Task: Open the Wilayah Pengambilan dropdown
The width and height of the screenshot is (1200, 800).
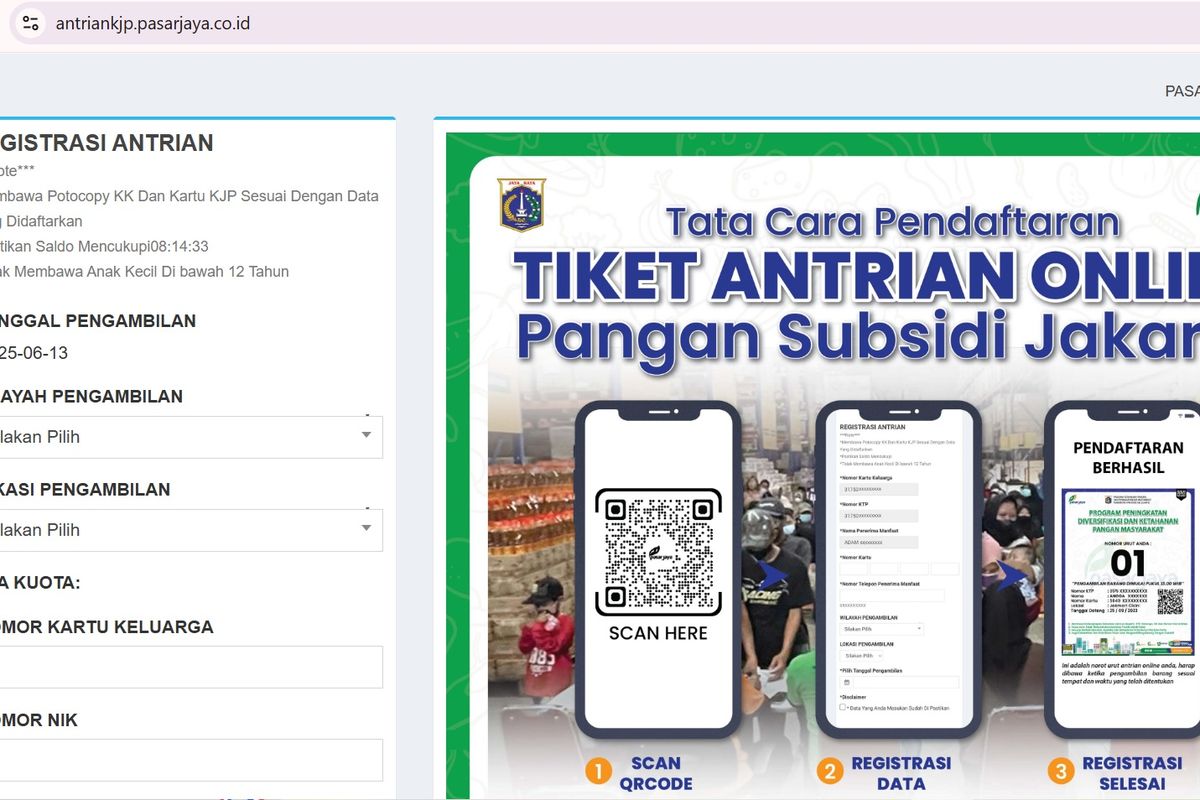Action: (191, 437)
